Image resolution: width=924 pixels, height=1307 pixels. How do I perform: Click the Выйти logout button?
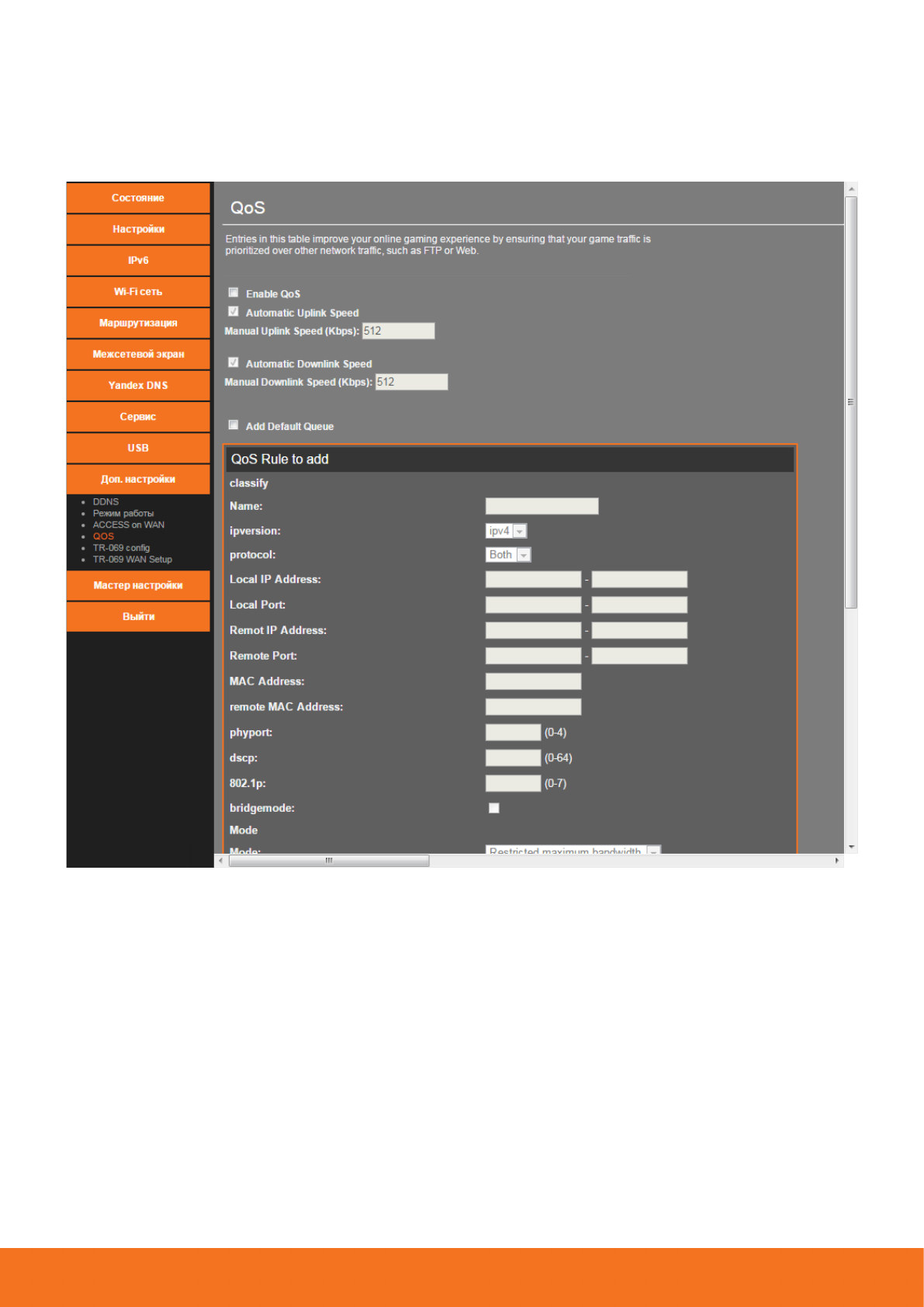tap(138, 616)
